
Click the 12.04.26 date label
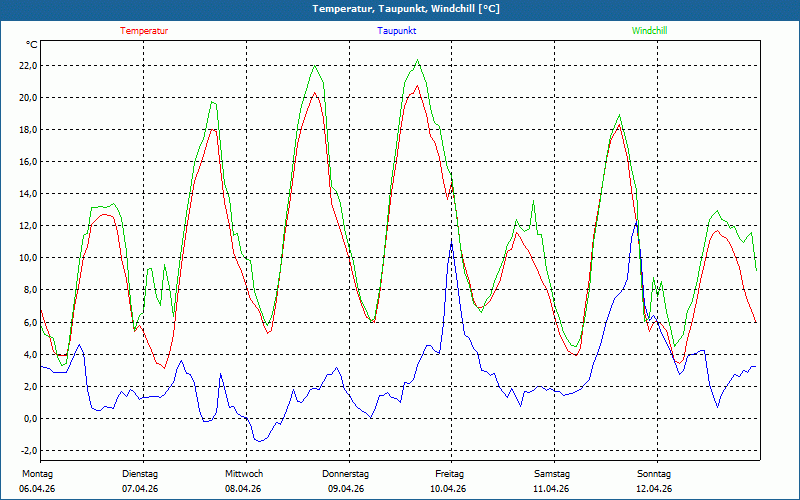654,489
